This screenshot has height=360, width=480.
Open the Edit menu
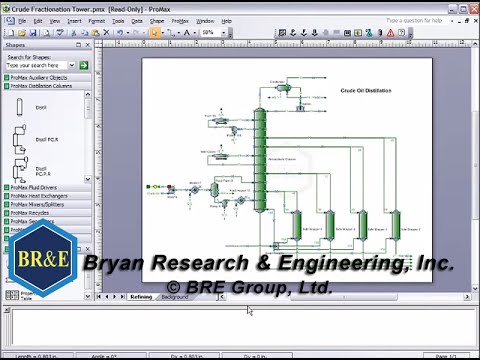point(38,21)
